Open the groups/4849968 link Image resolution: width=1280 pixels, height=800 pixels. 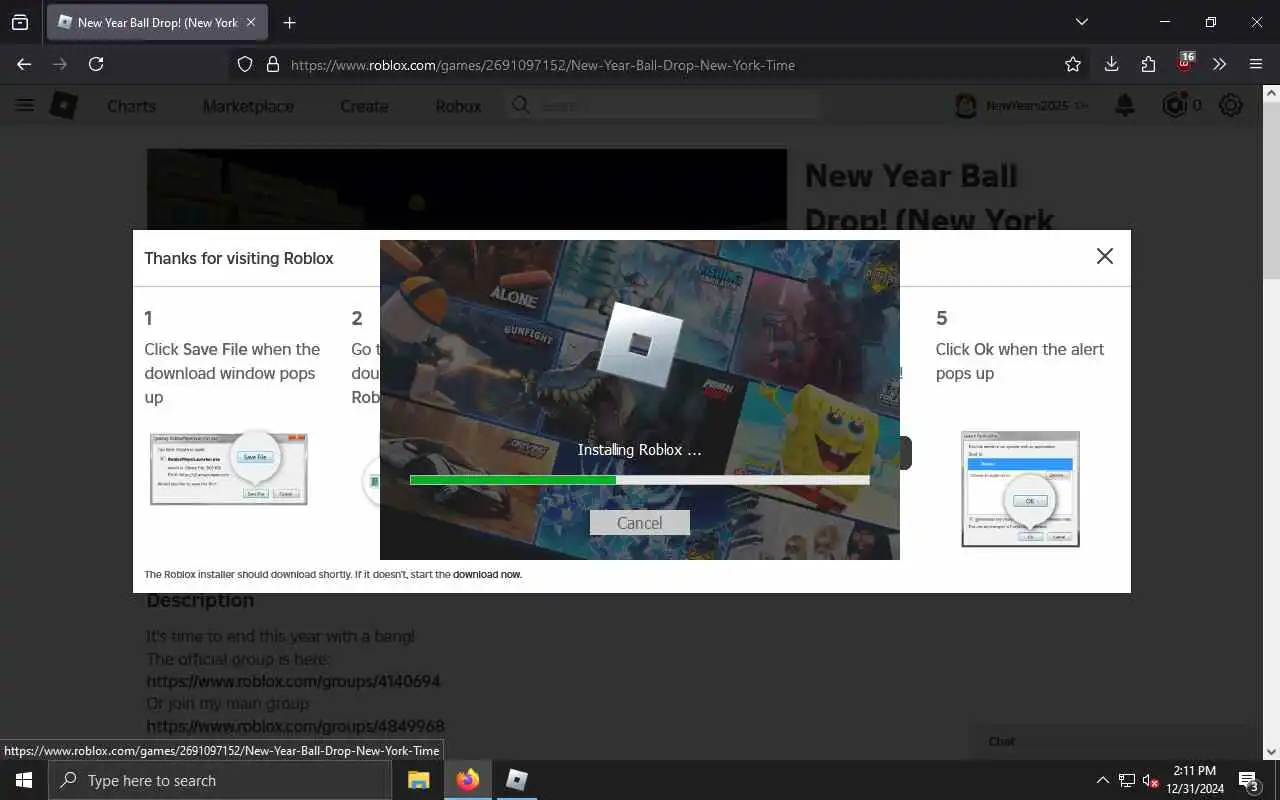(295, 726)
